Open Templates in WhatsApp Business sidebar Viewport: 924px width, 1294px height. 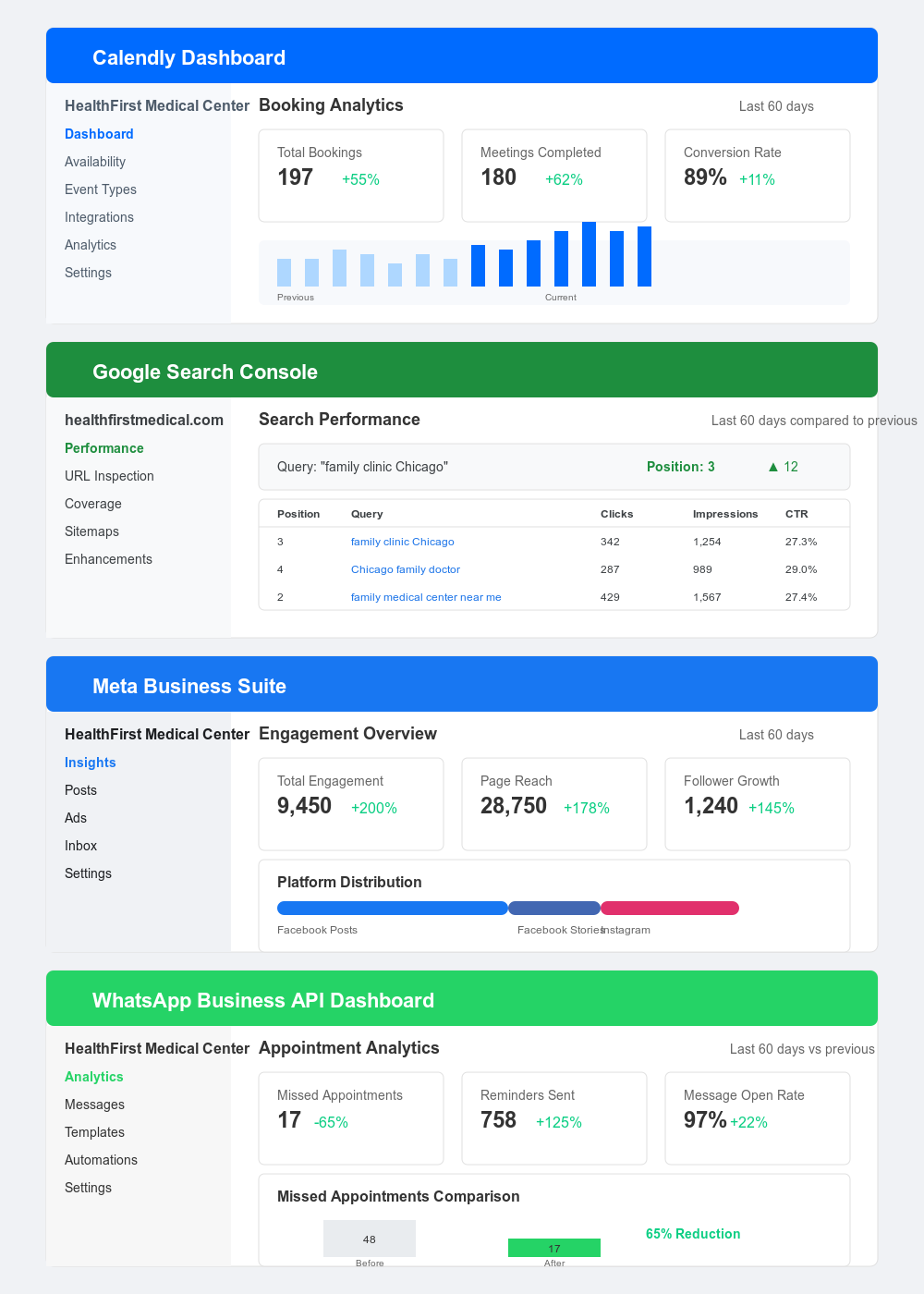(94, 1132)
